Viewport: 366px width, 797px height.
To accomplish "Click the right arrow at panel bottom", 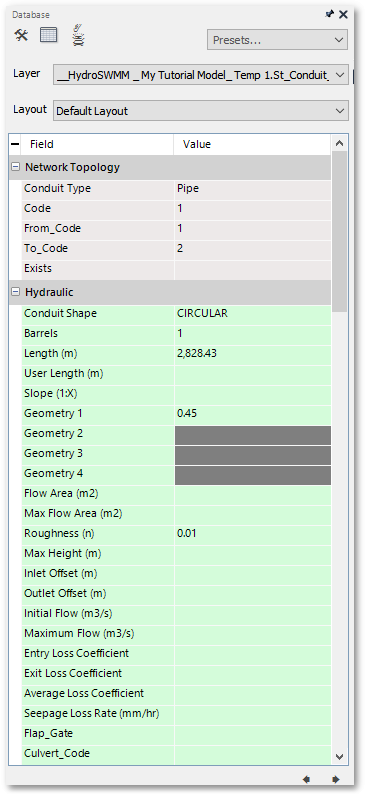I will (x=336, y=779).
